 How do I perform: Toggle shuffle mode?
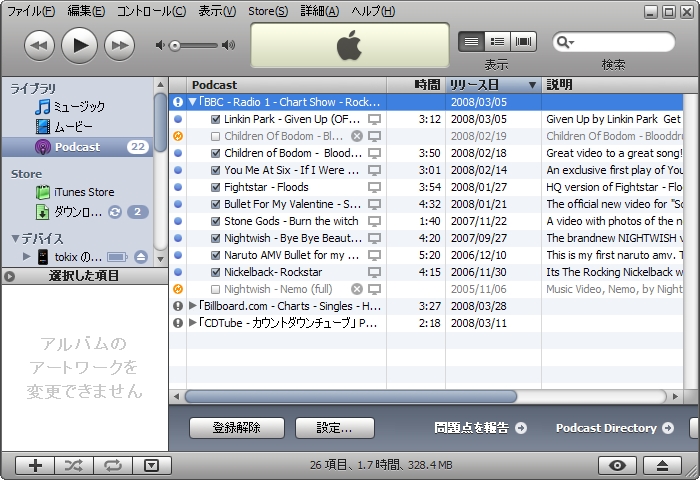tap(74, 466)
